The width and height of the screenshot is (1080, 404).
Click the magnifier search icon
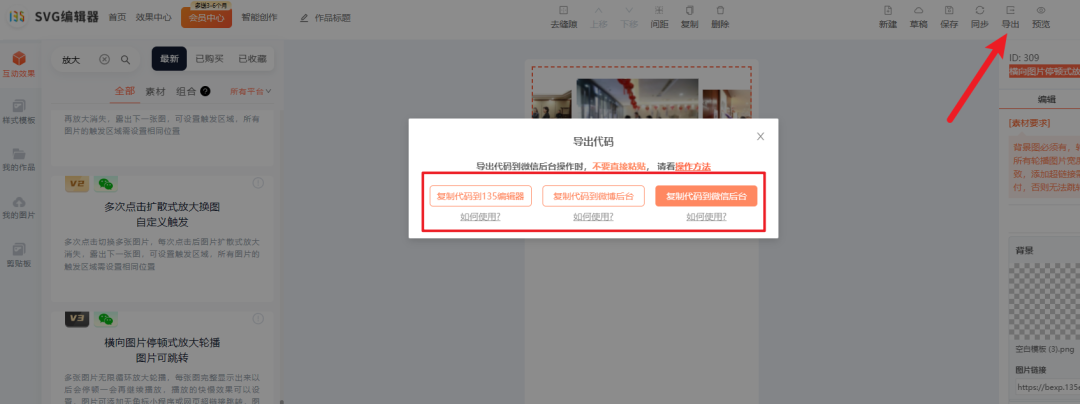click(x=125, y=59)
